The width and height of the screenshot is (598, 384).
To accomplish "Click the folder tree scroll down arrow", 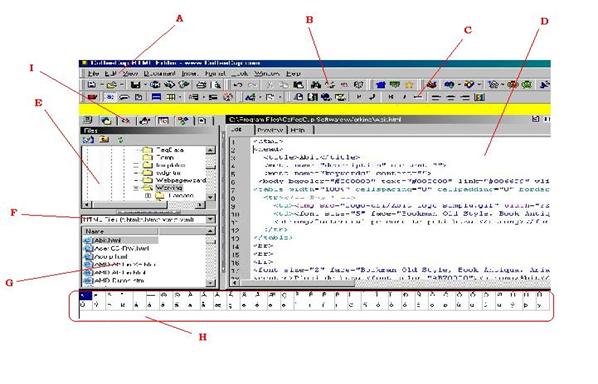I will click(211, 197).
